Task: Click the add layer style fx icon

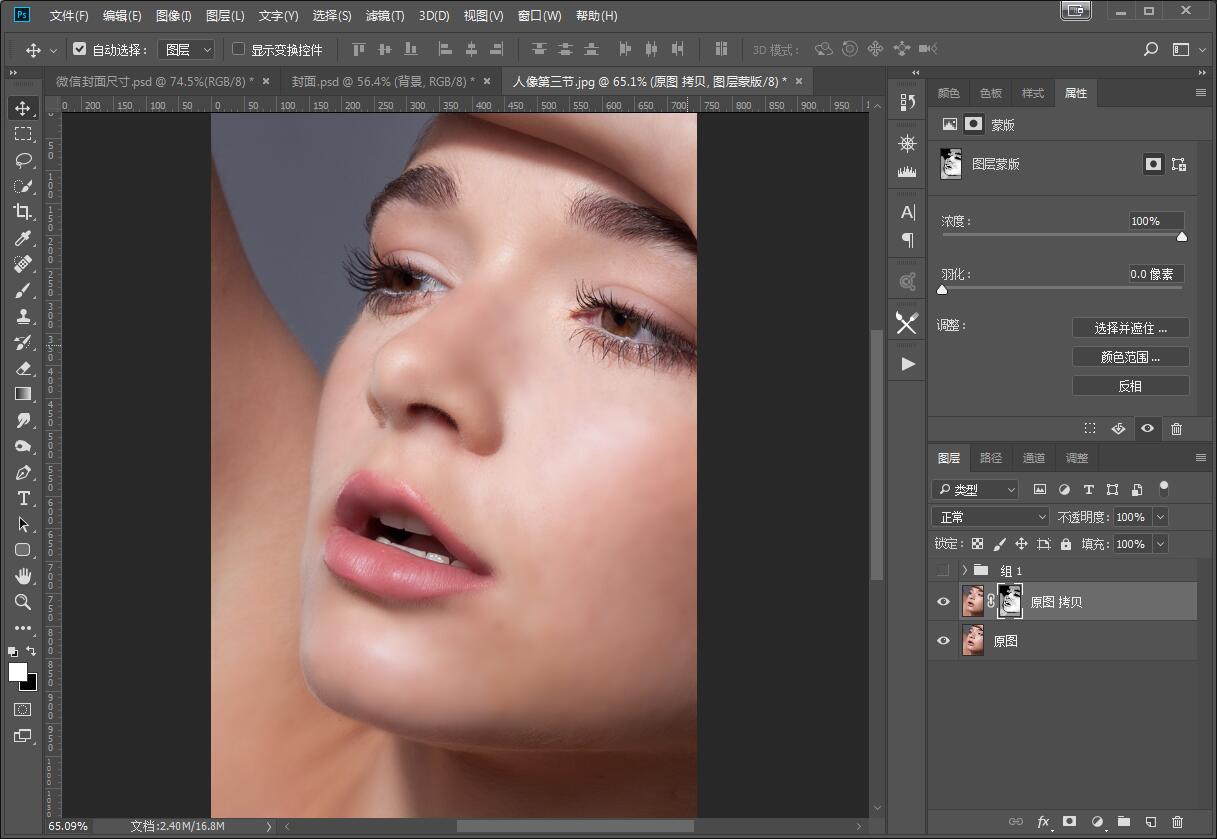Action: (x=1043, y=822)
